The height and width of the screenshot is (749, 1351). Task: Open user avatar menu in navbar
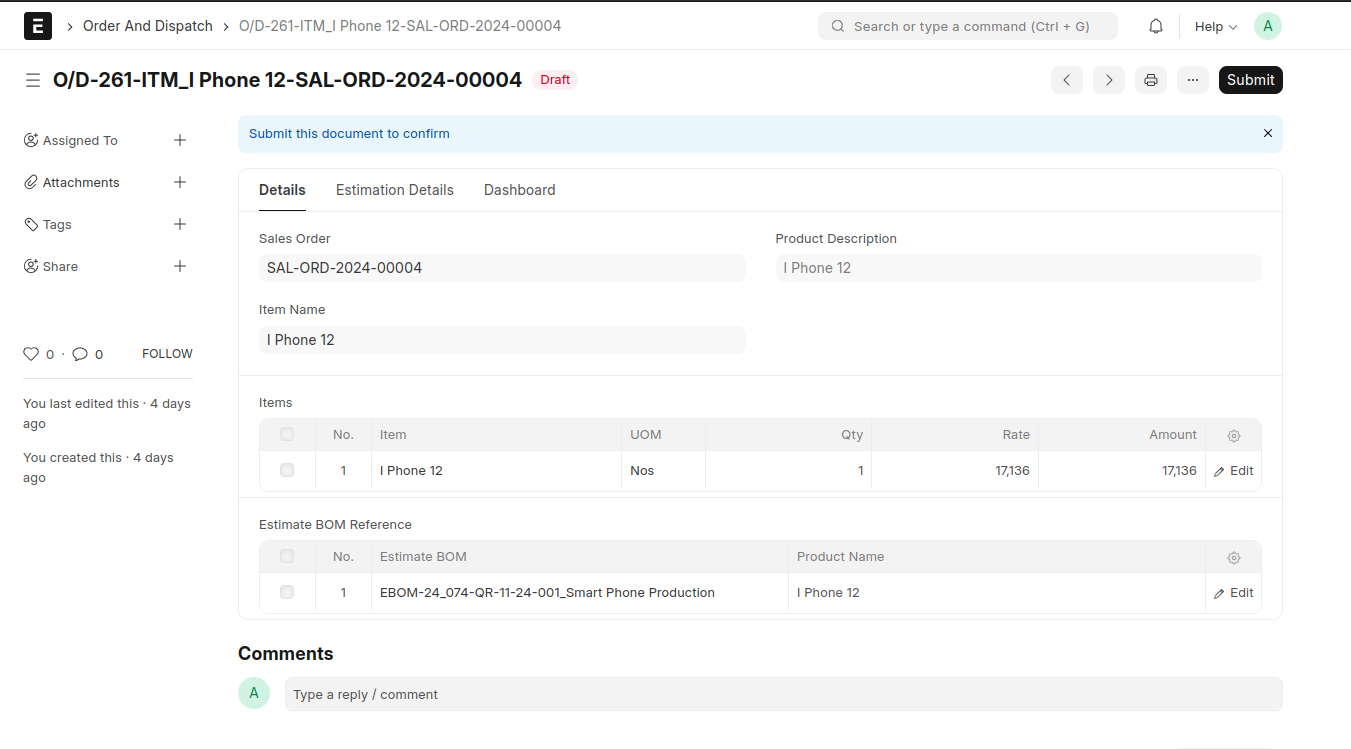point(1268,27)
